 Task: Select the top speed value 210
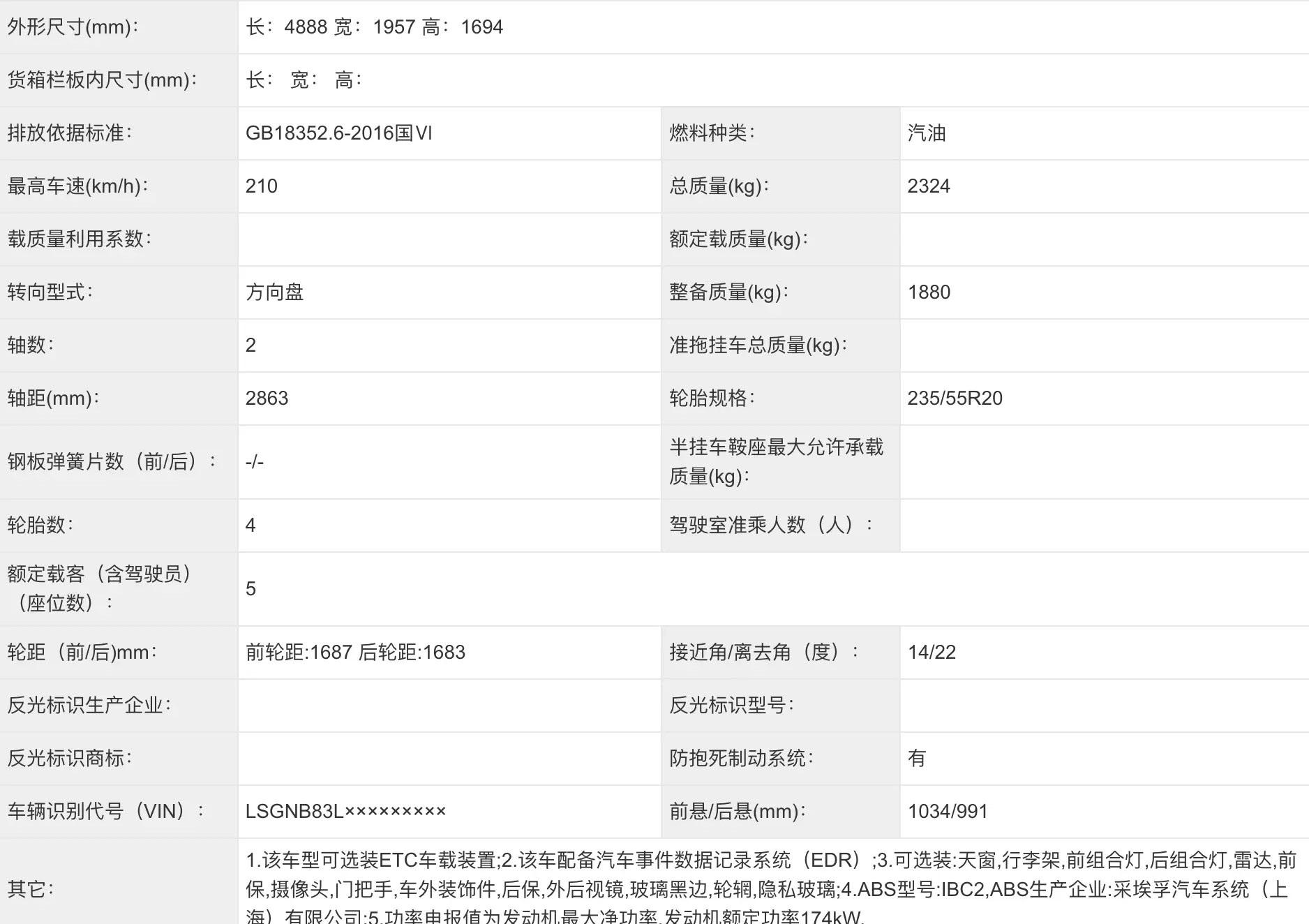262,186
